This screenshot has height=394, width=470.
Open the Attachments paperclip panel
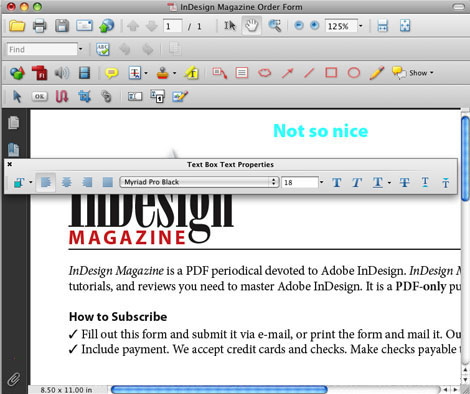pyautogui.click(x=13, y=379)
